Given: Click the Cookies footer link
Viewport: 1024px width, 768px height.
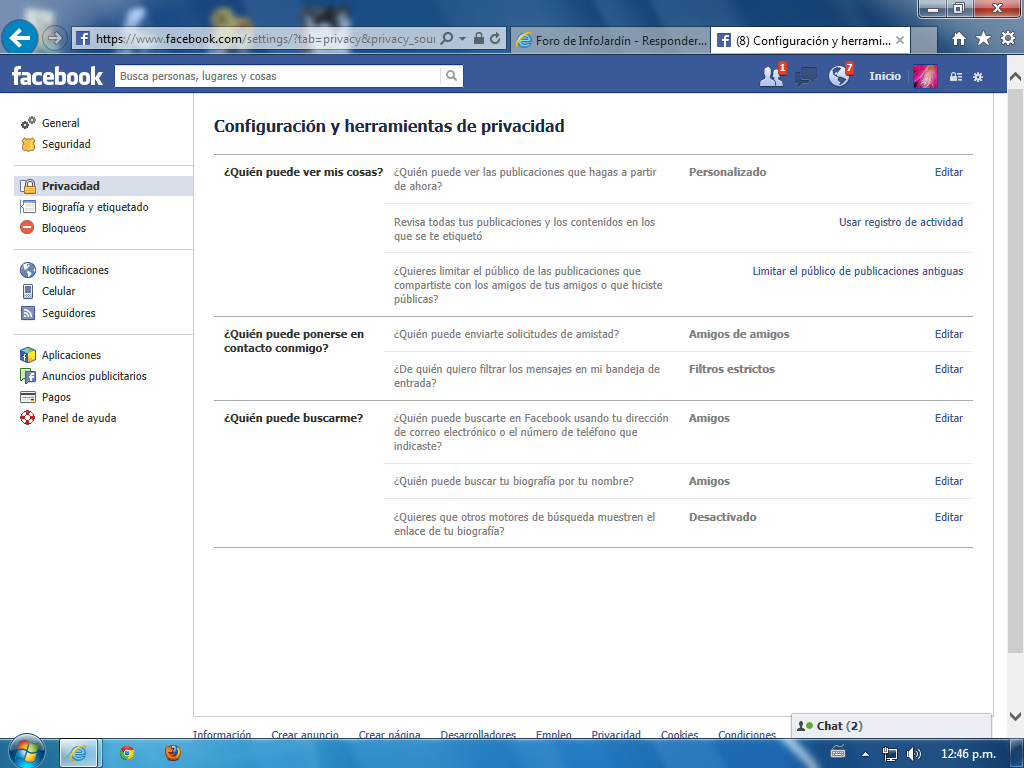Looking at the screenshot, I should [679, 734].
